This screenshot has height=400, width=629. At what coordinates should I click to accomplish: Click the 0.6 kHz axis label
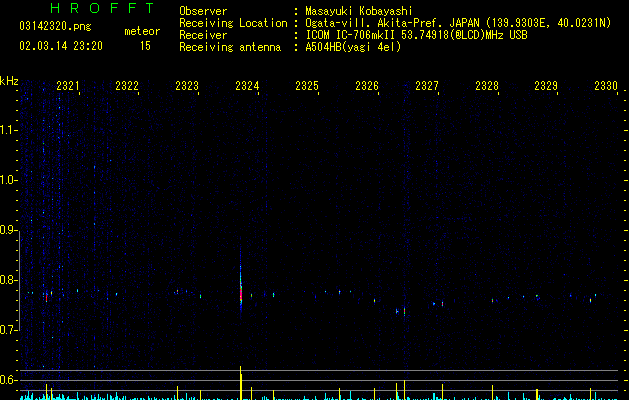9,380
